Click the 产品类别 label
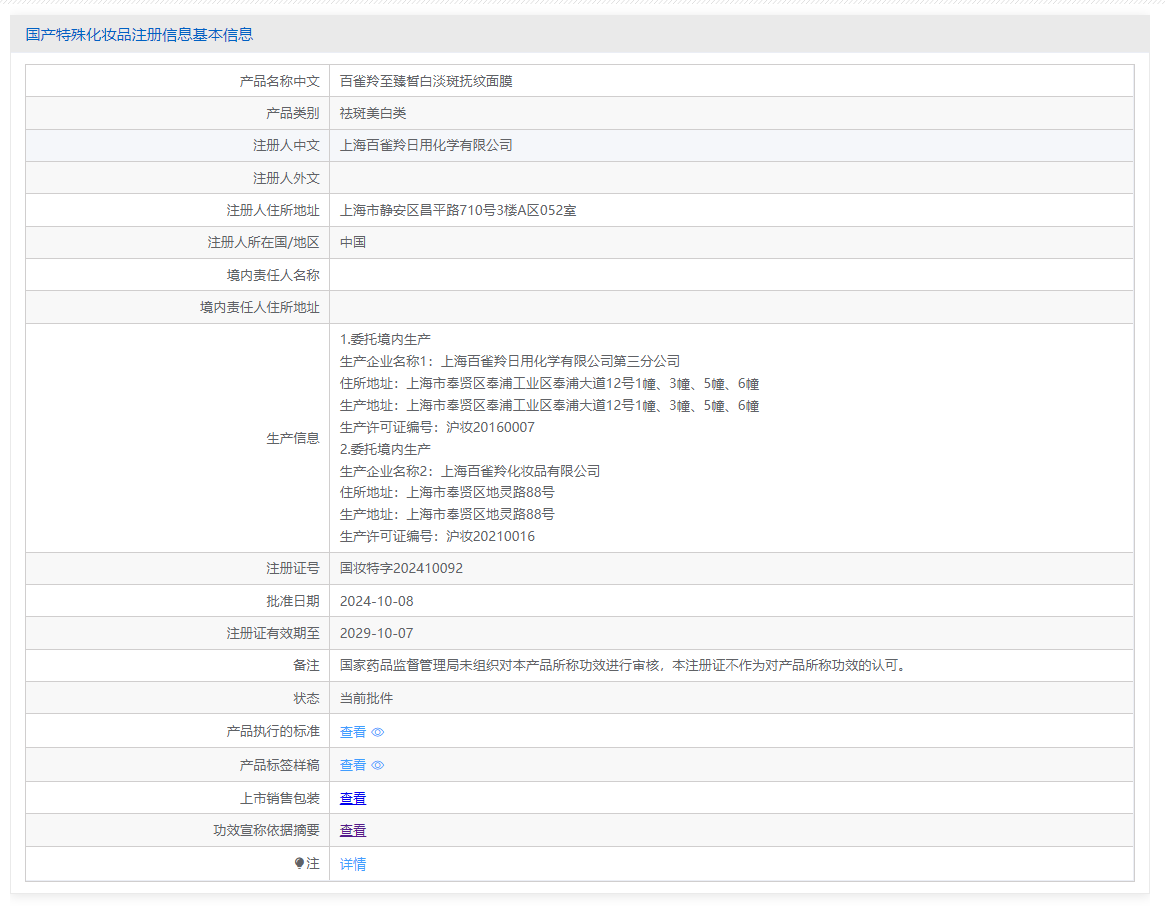Screen dimensions: 1165x906 (293, 113)
